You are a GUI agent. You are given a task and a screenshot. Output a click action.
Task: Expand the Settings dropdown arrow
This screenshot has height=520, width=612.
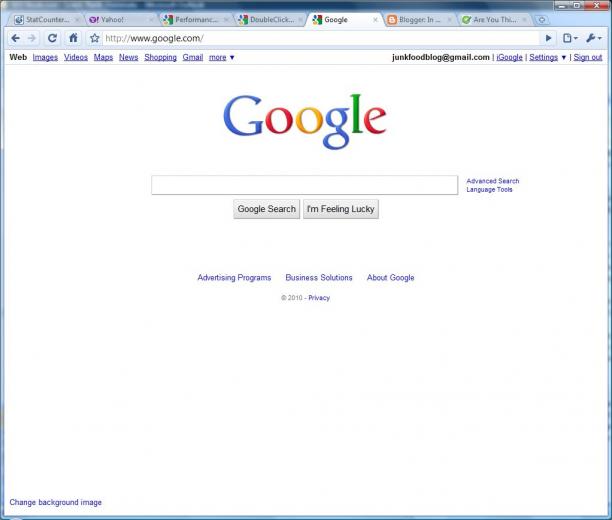click(564, 57)
